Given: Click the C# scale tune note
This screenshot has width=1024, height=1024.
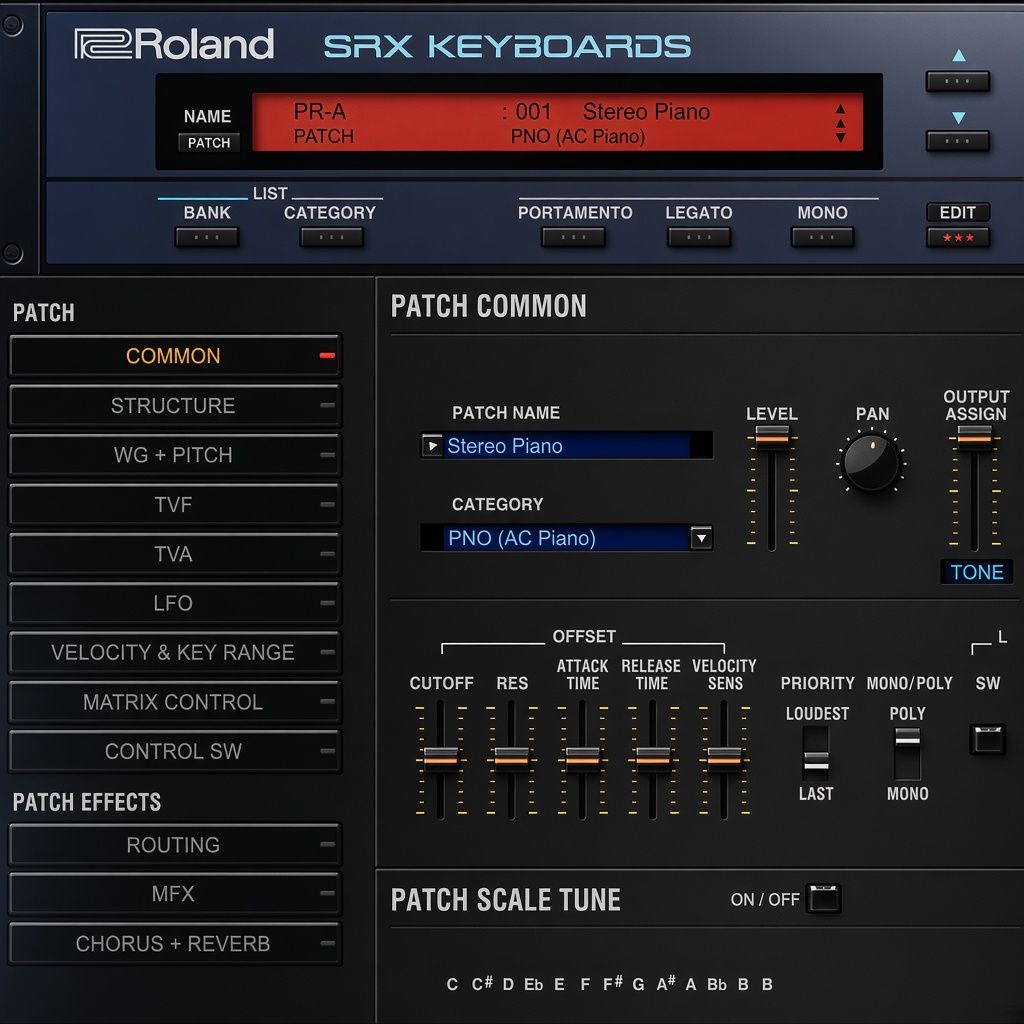Looking at the screenshot, I should click(x=482, y=984).
